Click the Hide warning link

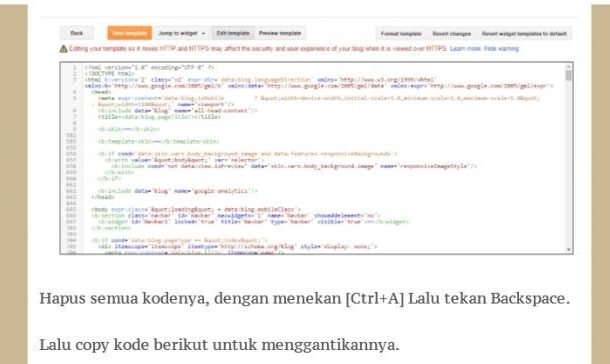[501, 49]
